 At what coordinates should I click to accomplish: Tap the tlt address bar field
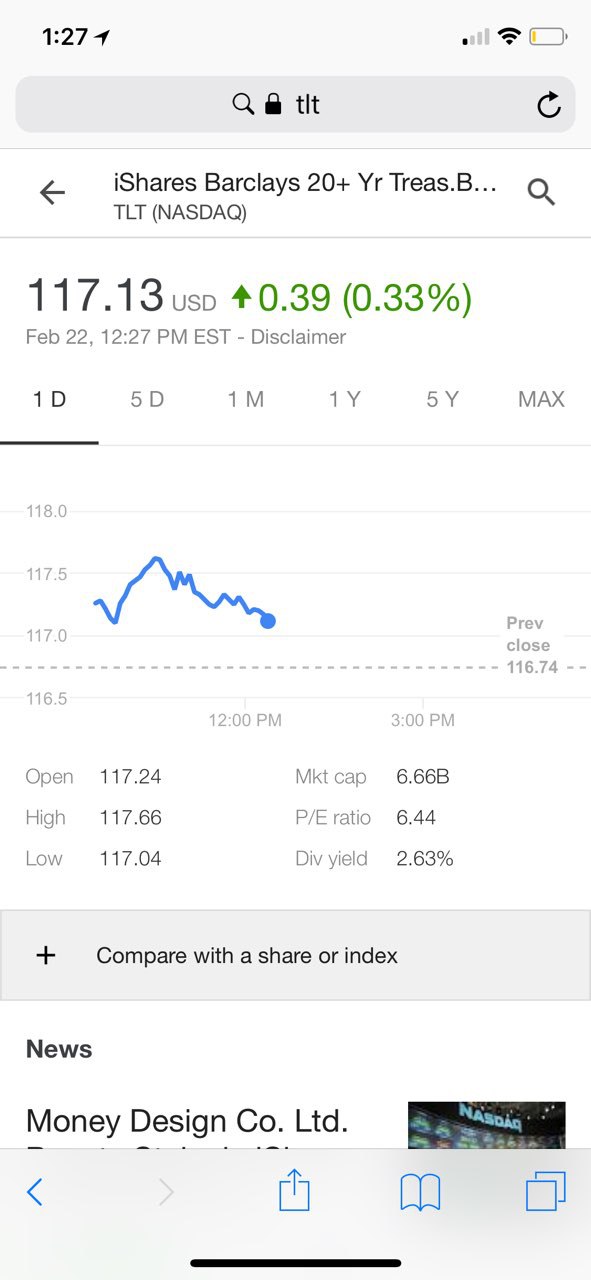pyautogui.click(x=295, y=105)
